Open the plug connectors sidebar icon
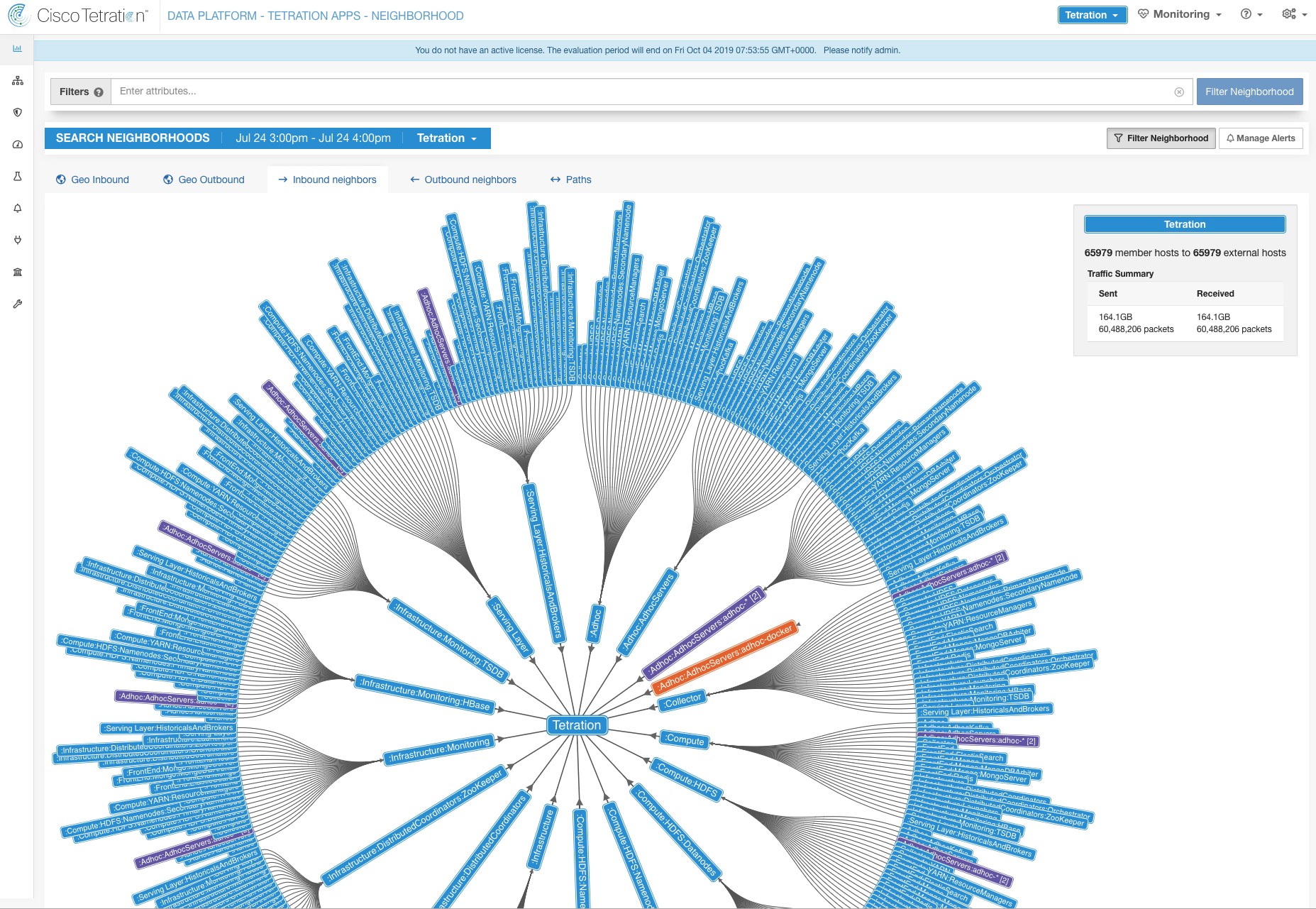Screen dimensions: 1316x909 click(x=18, y=240)
